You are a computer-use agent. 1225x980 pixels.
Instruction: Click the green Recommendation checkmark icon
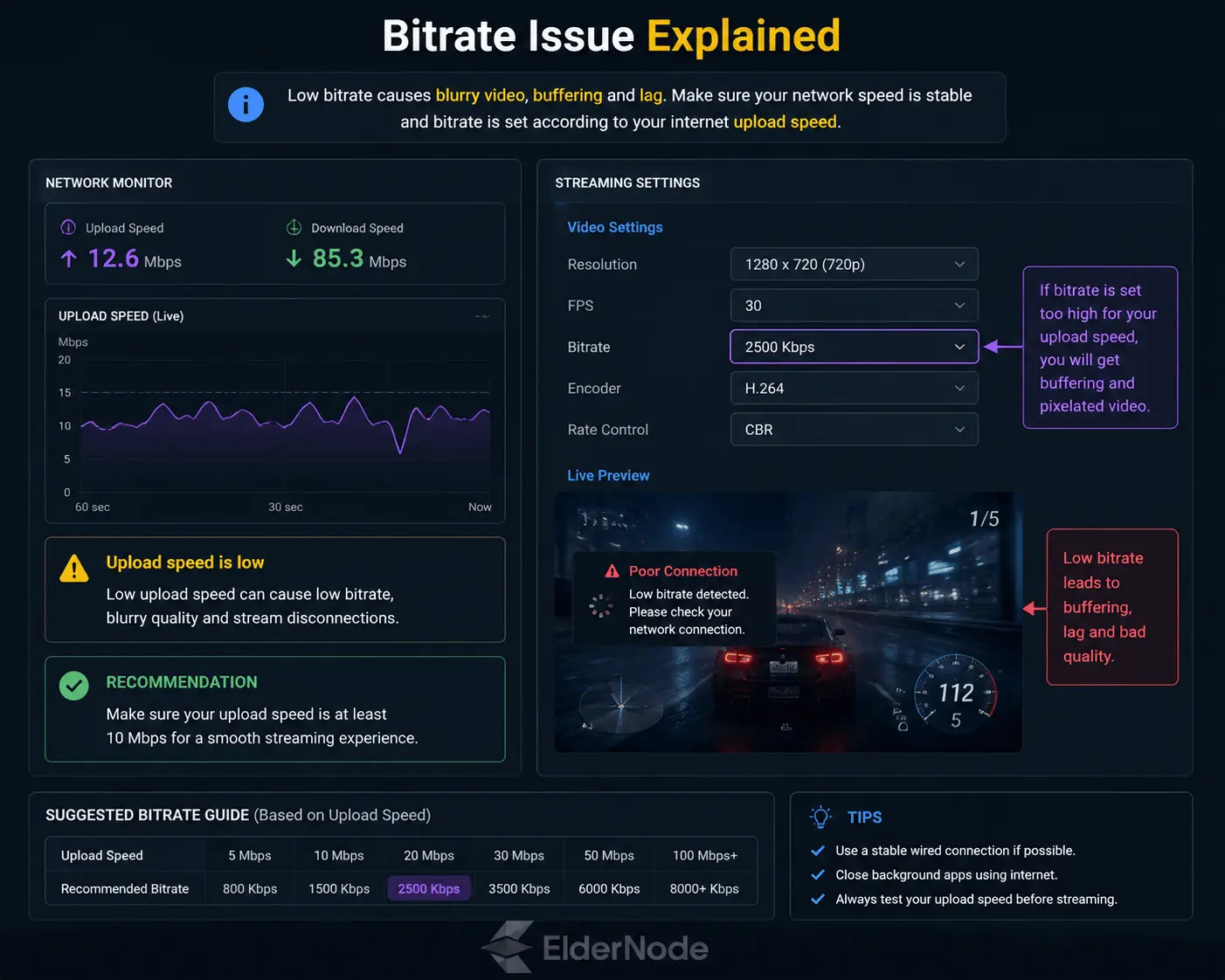[x=74, y=686]
